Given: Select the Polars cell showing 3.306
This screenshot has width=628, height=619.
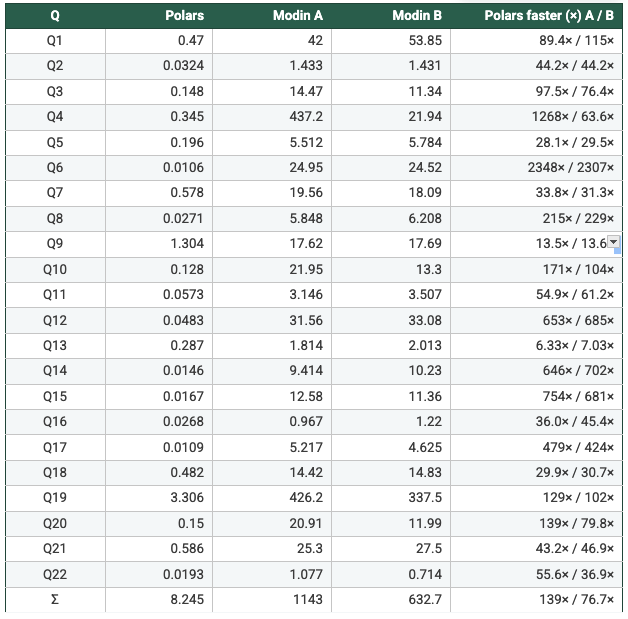Looking at the screenshot, I should tap(185, 499).
